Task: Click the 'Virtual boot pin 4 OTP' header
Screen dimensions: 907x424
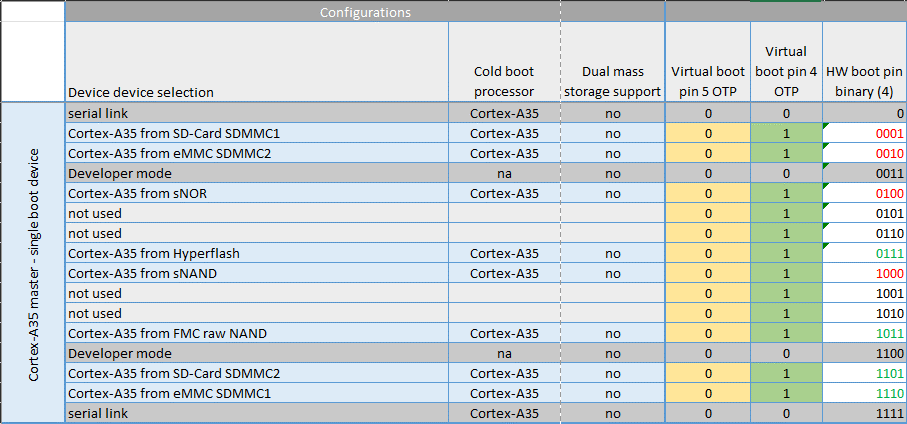Action: coord(786,62)
